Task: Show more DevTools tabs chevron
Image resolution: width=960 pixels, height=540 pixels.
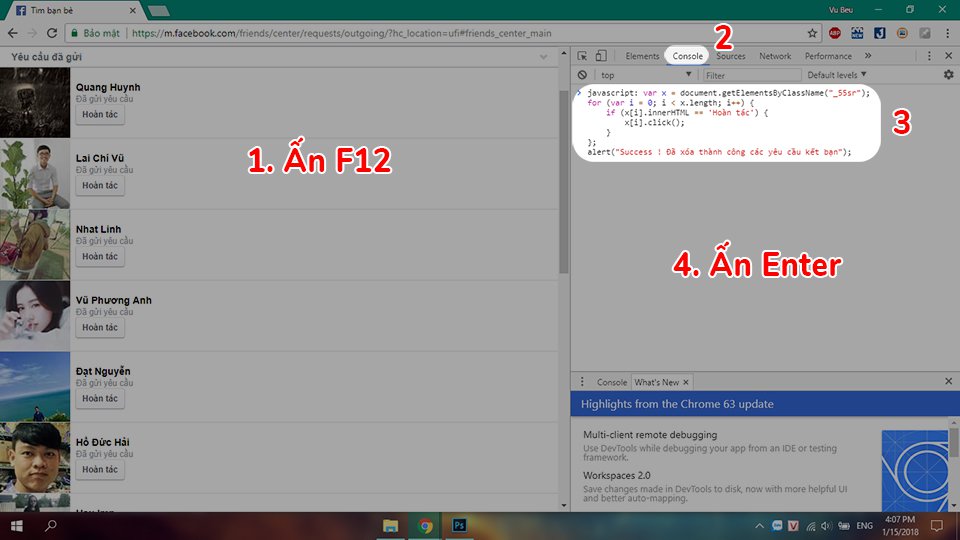Action: (868, 56)
